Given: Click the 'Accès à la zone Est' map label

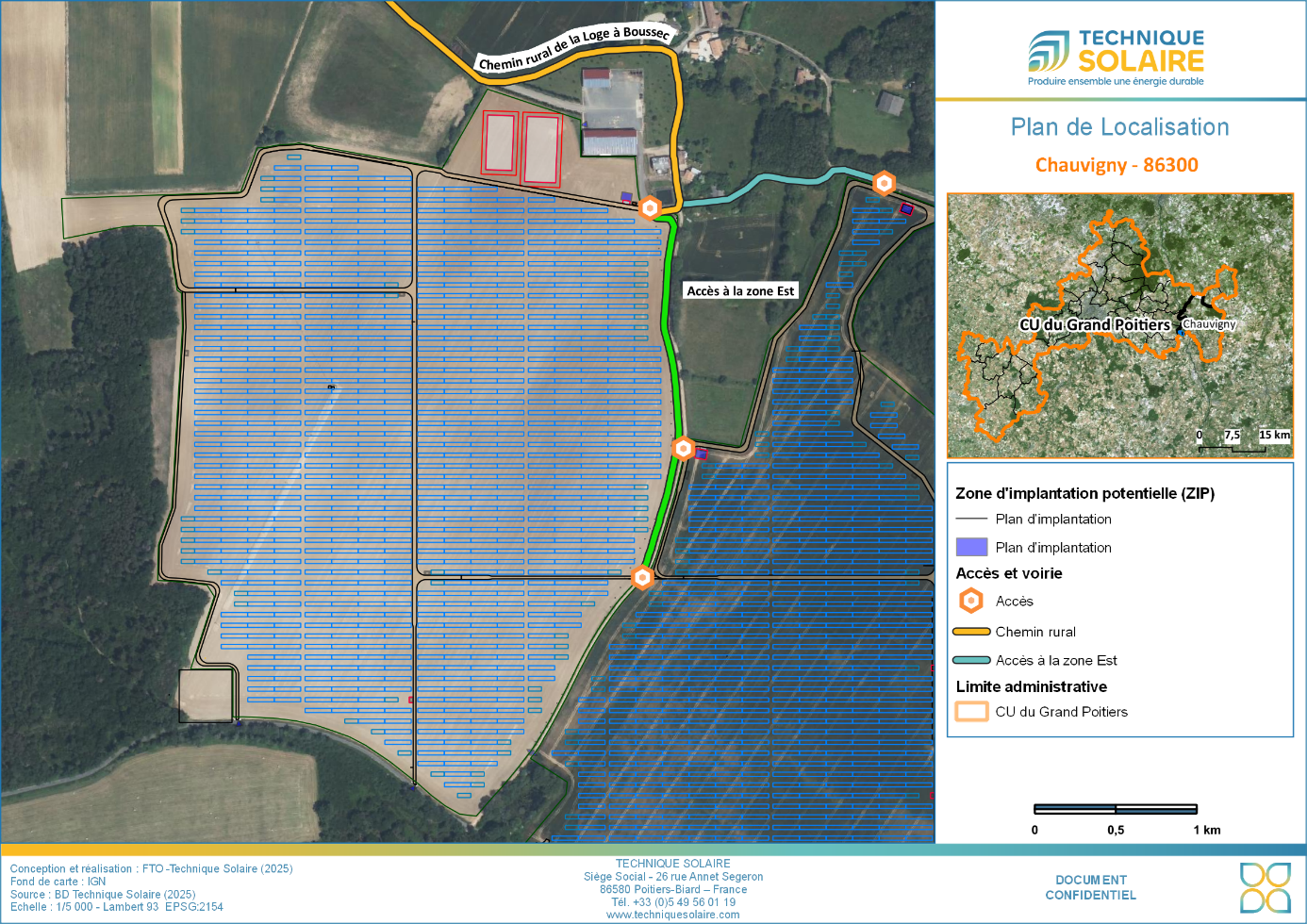Looking at the screenshot, I should point(740,291).
